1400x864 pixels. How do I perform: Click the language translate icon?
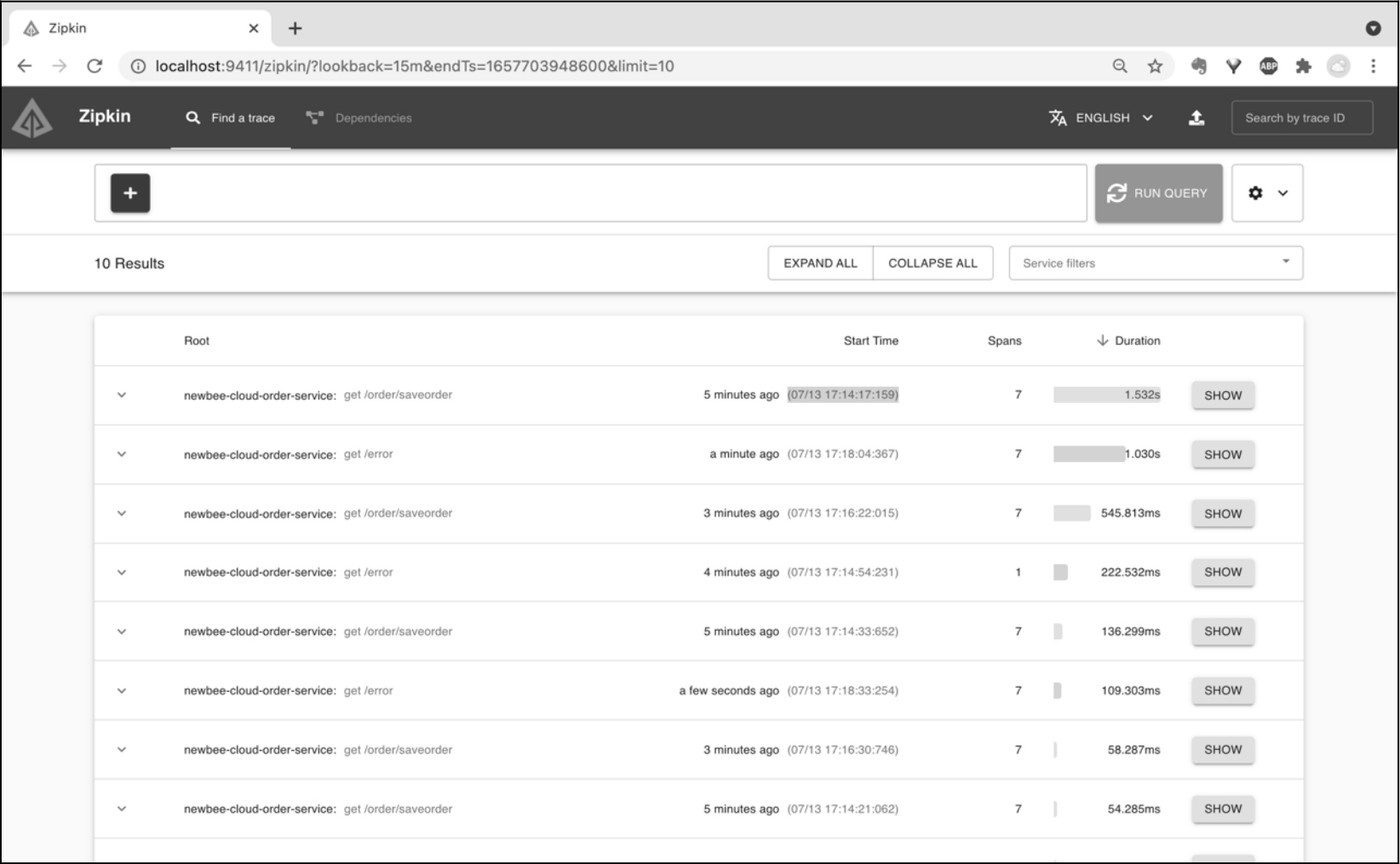[x=1058, y=118]
